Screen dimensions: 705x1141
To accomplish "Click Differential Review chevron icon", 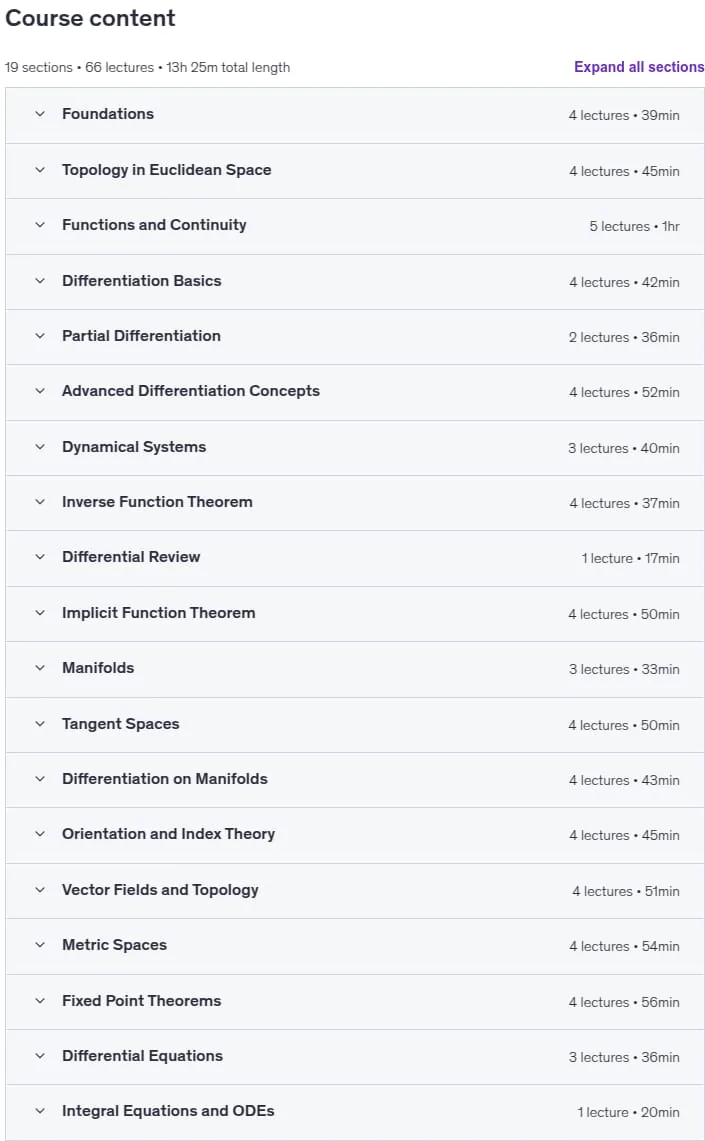I will coord(40,557).
